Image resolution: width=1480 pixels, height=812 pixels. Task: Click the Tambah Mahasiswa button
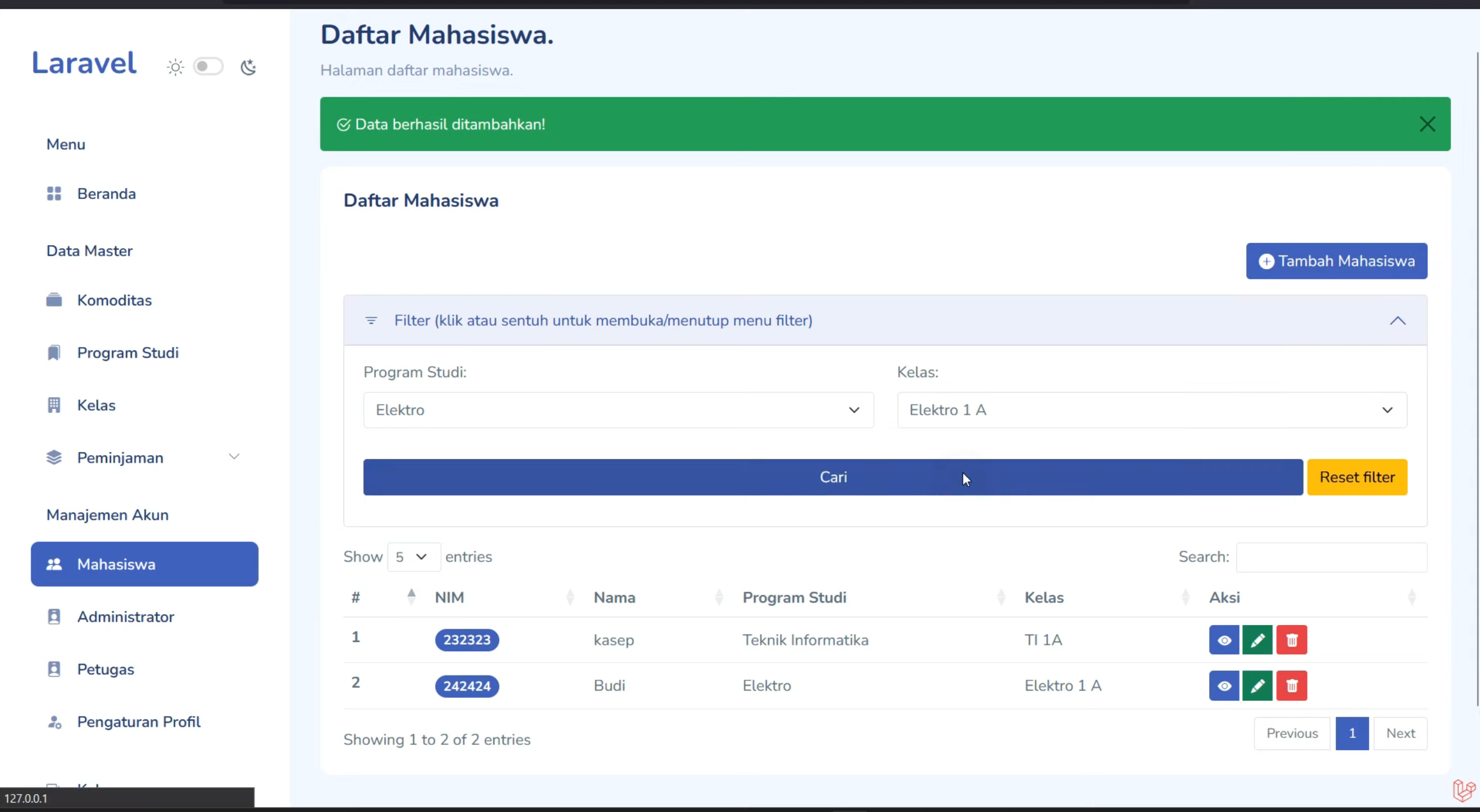tap(1336, 261)
